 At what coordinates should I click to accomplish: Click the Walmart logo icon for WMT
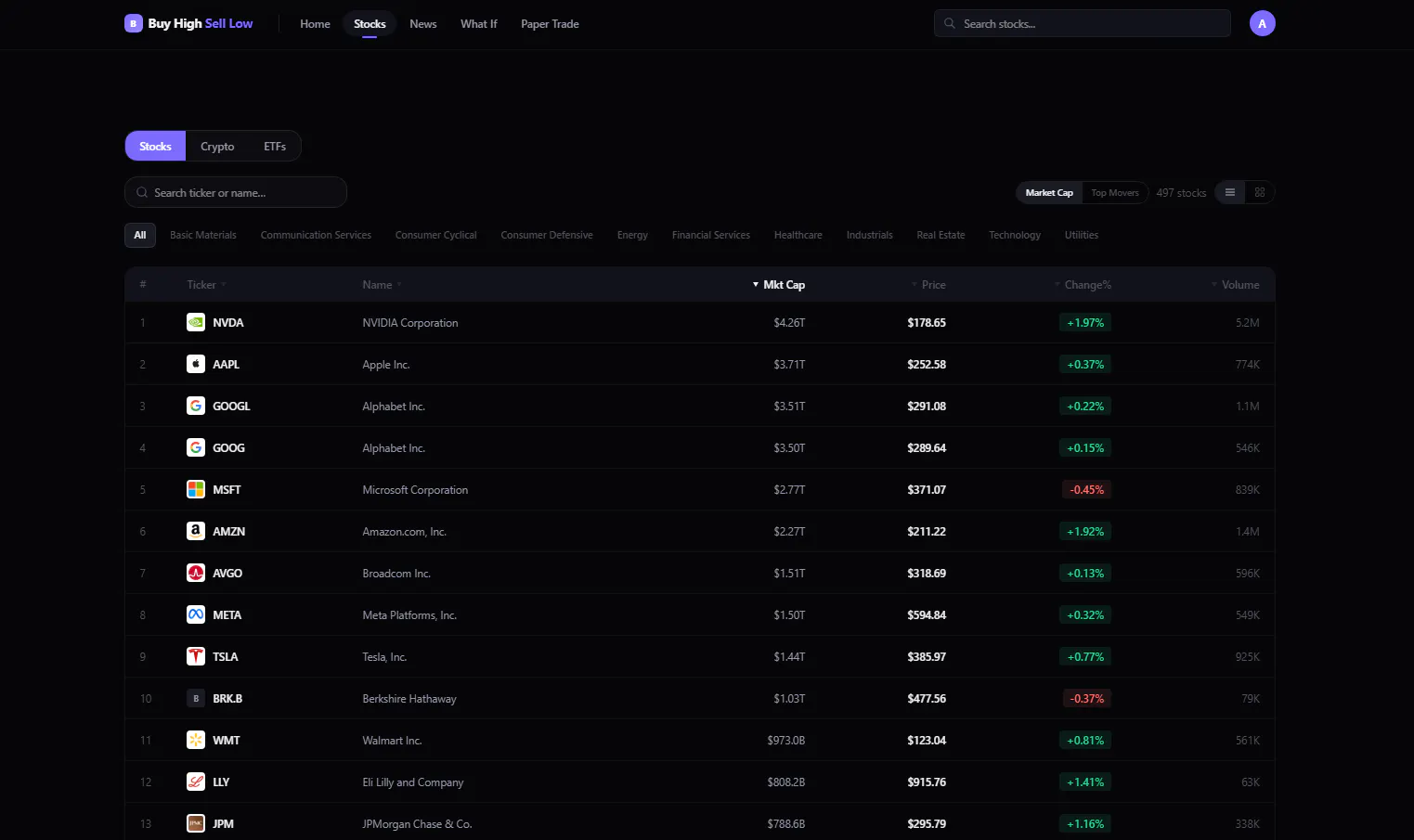(x=196, y=740)
